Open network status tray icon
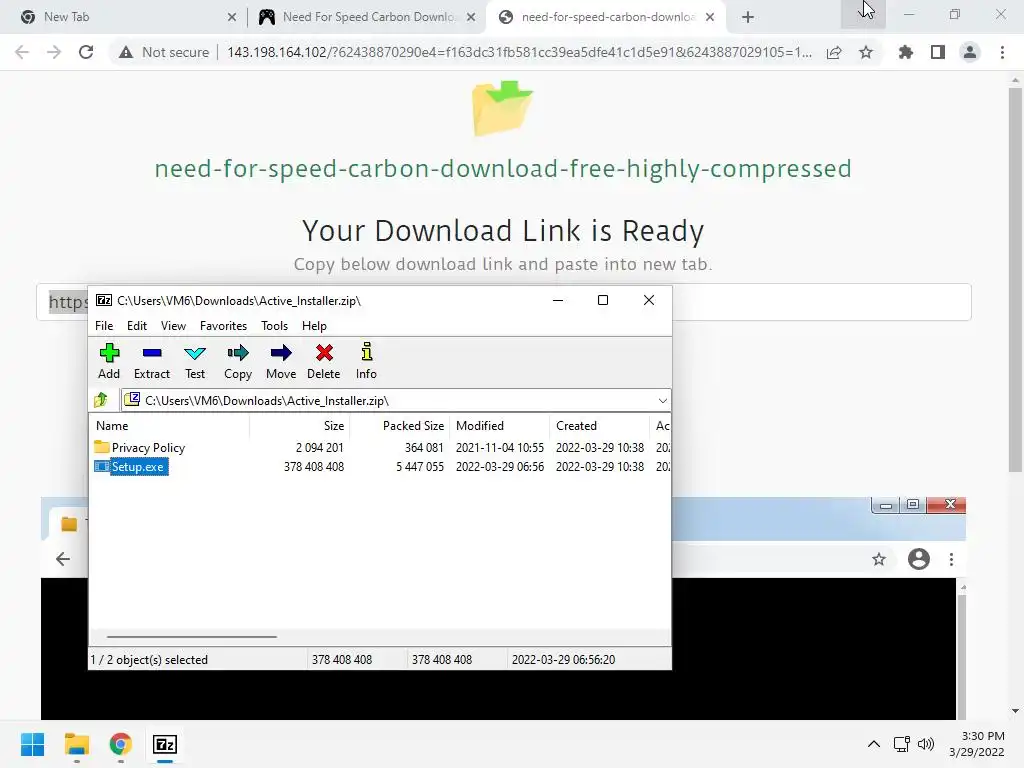Viewport: 1024px width, 768px height. (x=902, y=744)
